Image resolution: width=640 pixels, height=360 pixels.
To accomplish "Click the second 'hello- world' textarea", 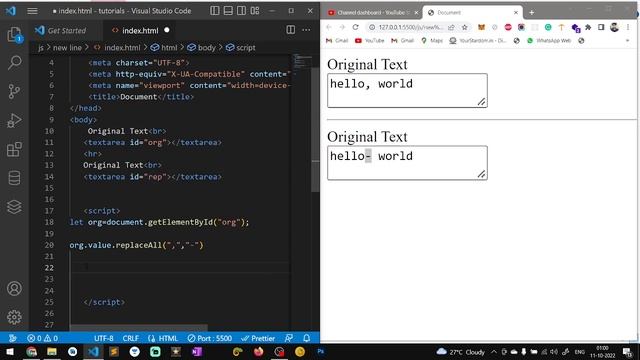I will 407,163.
